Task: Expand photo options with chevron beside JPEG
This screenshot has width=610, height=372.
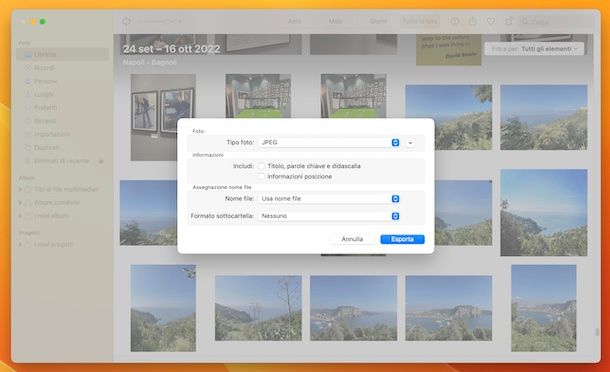Action: (410, 143)
